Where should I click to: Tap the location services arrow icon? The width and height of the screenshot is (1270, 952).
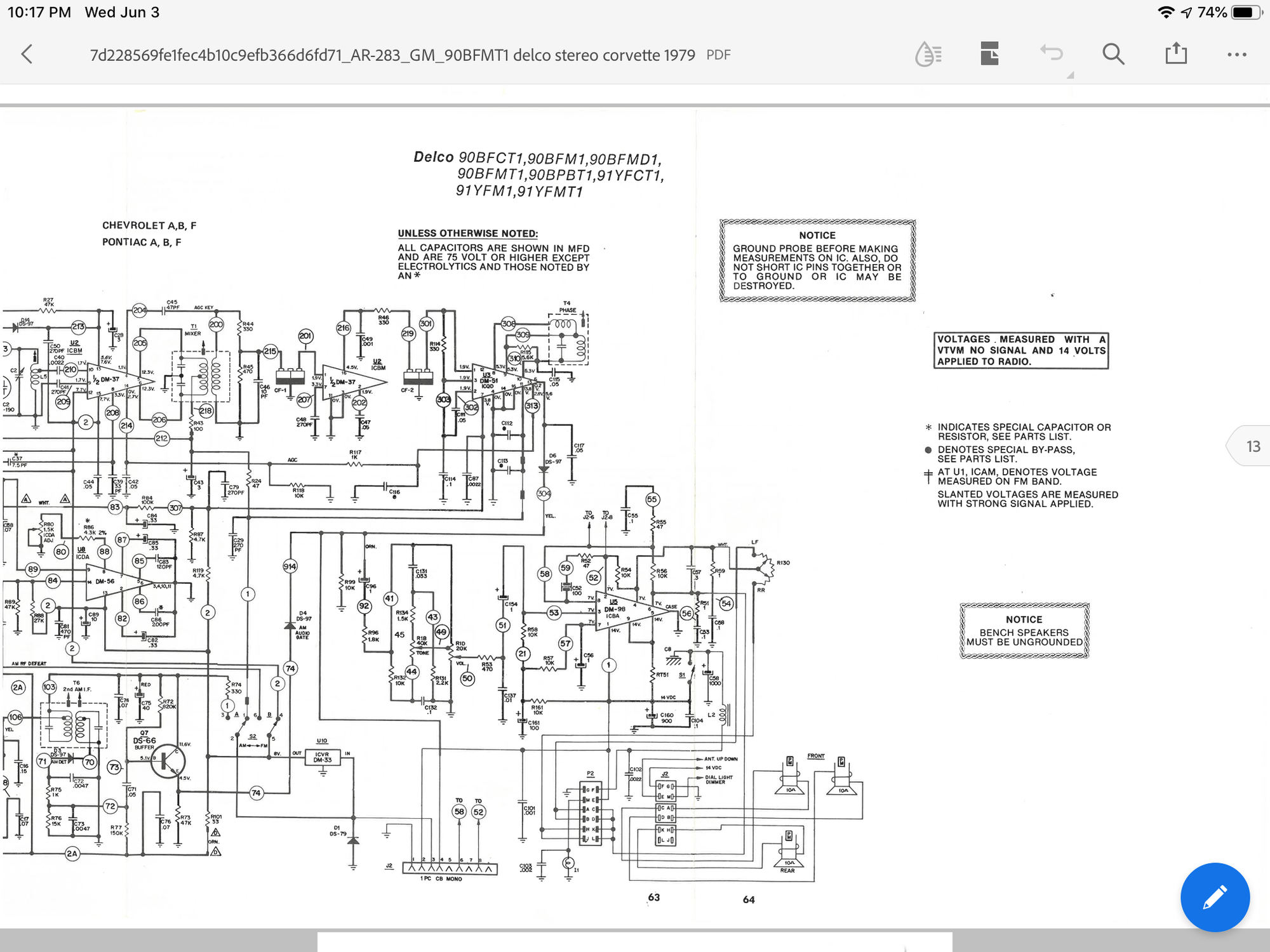tap(1186, 13)
